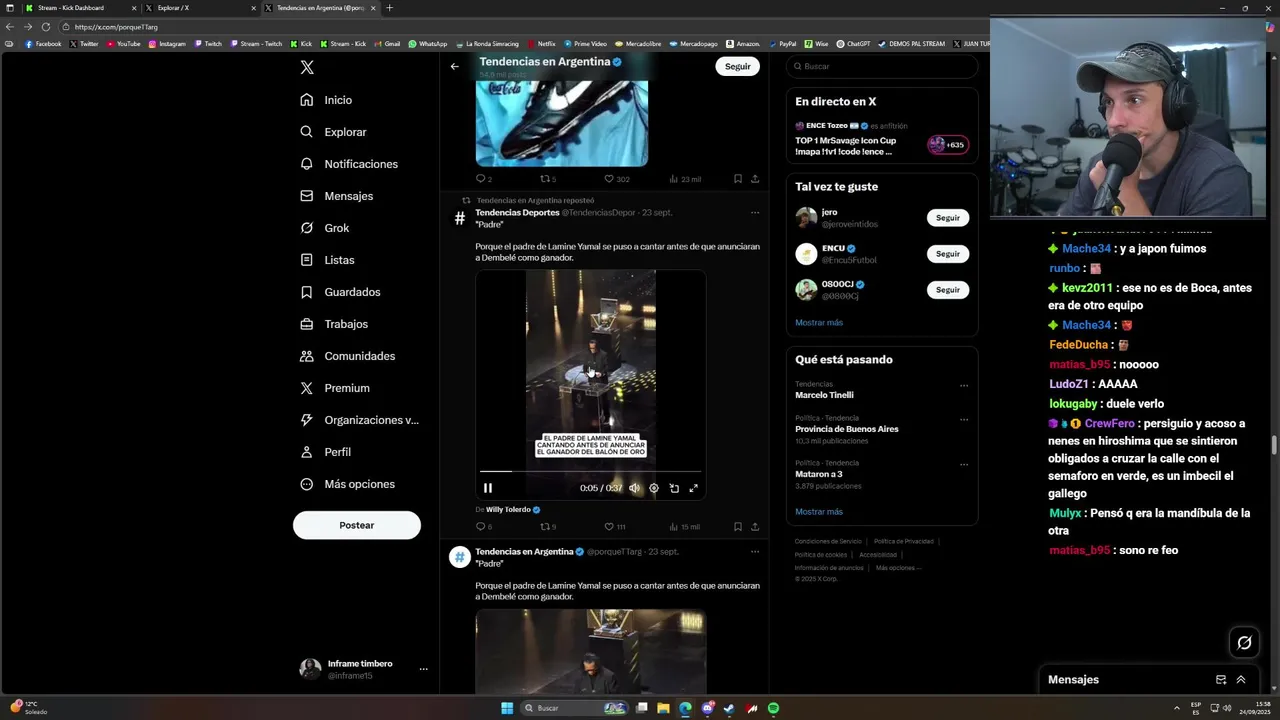Click the Organizaciones lightning icon
Image resolution: width=1280 pixels, height=720 pixels.
(307, 420)
